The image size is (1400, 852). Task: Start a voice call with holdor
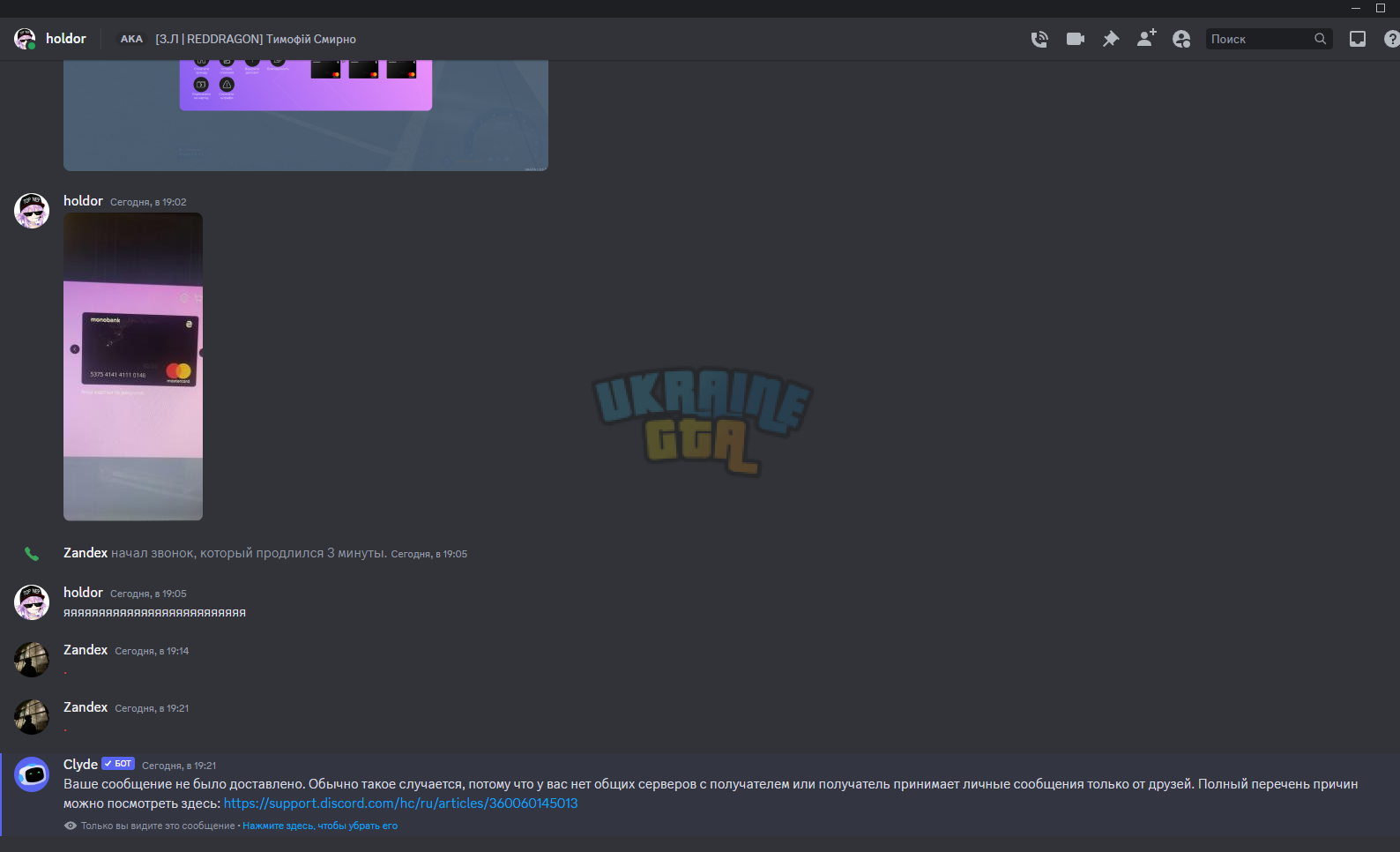point(1039,39)
